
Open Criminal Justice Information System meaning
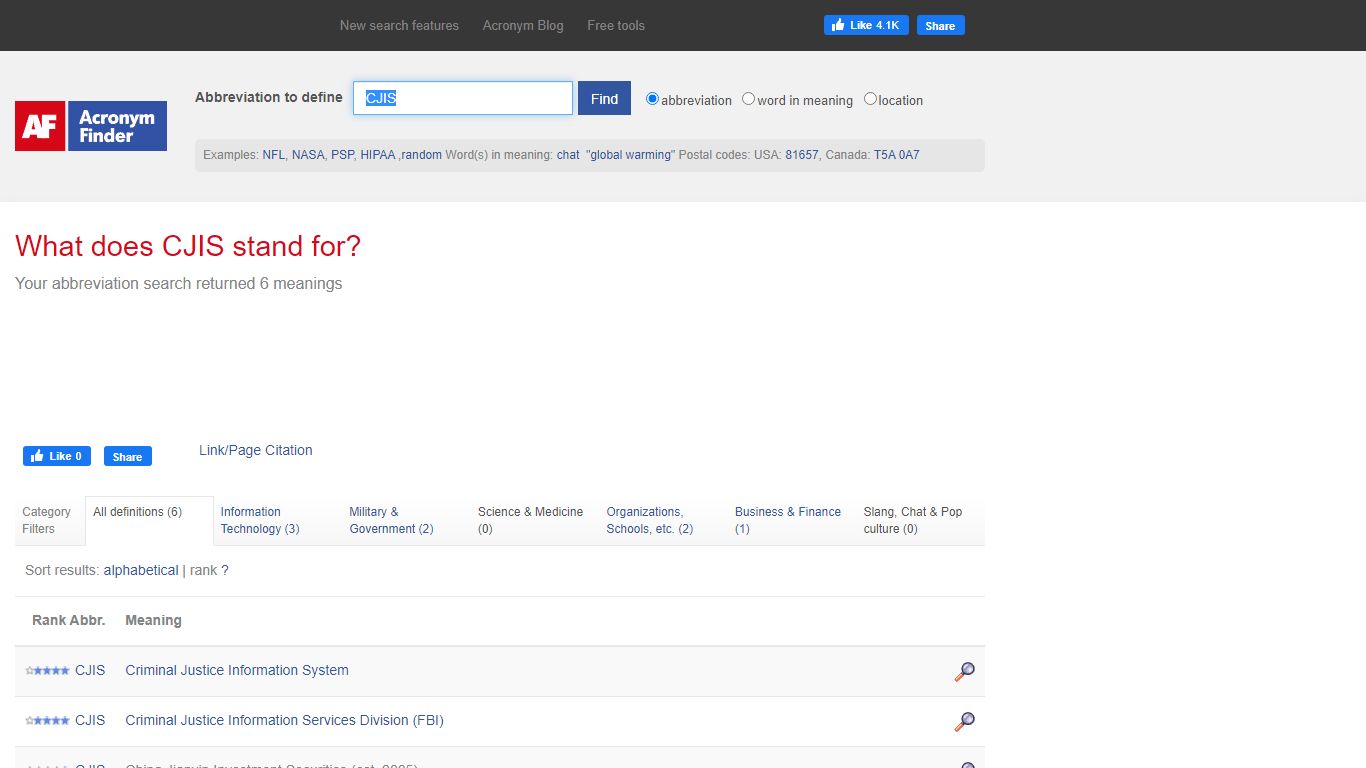pos(237,670)
